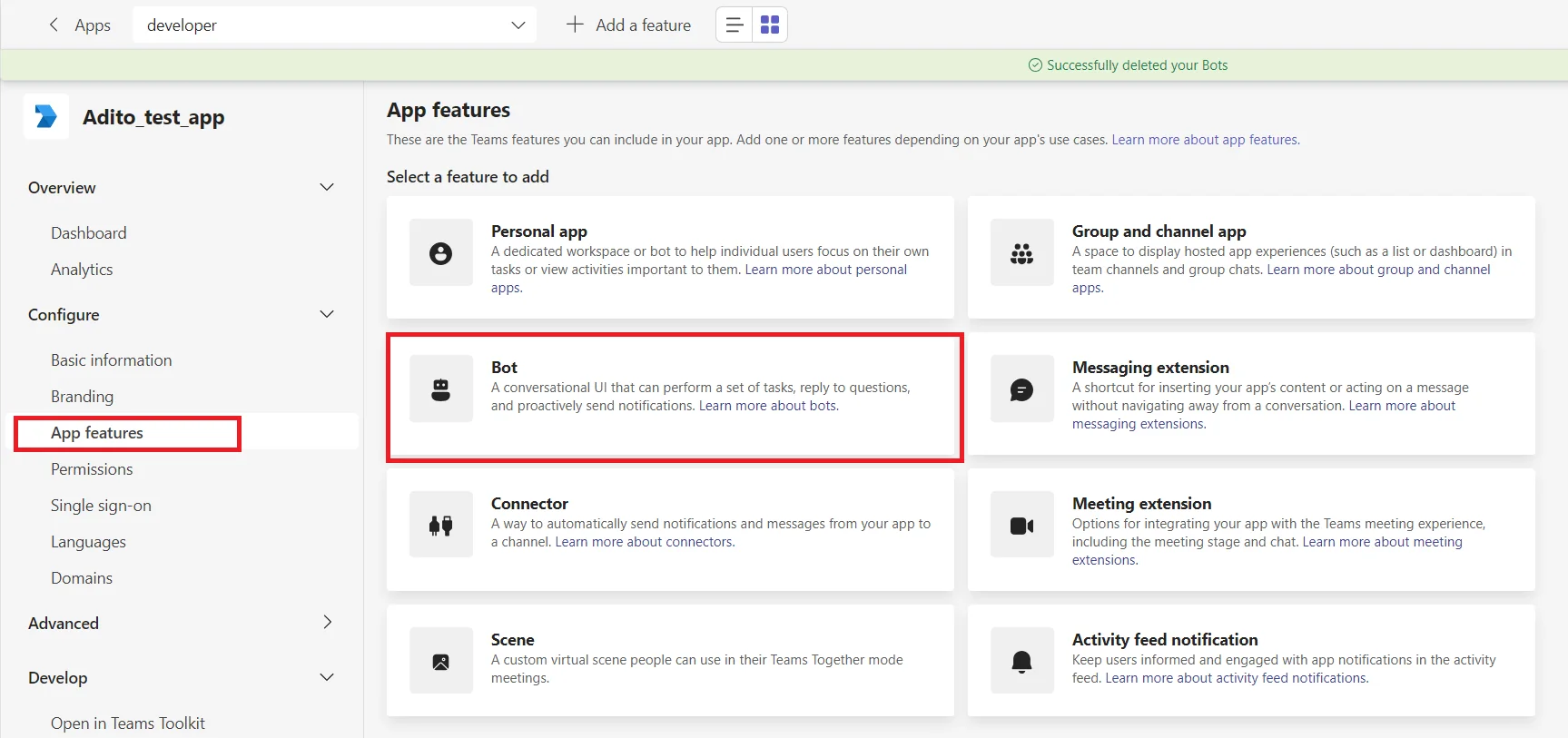Open Learn more about meeting extensions link

click(1382, 542)
